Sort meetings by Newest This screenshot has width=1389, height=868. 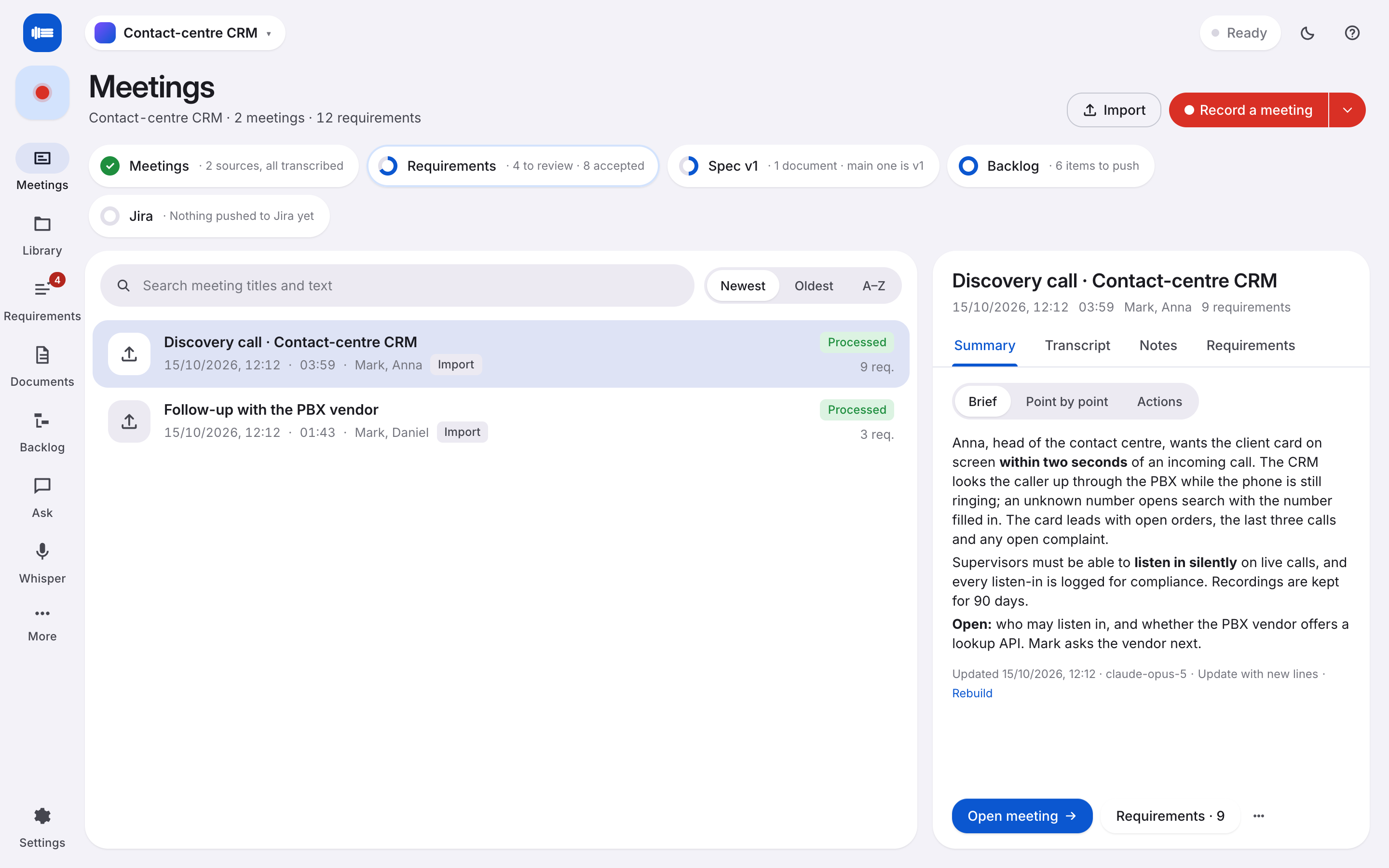pyautogui.click(x=742, y=285)
